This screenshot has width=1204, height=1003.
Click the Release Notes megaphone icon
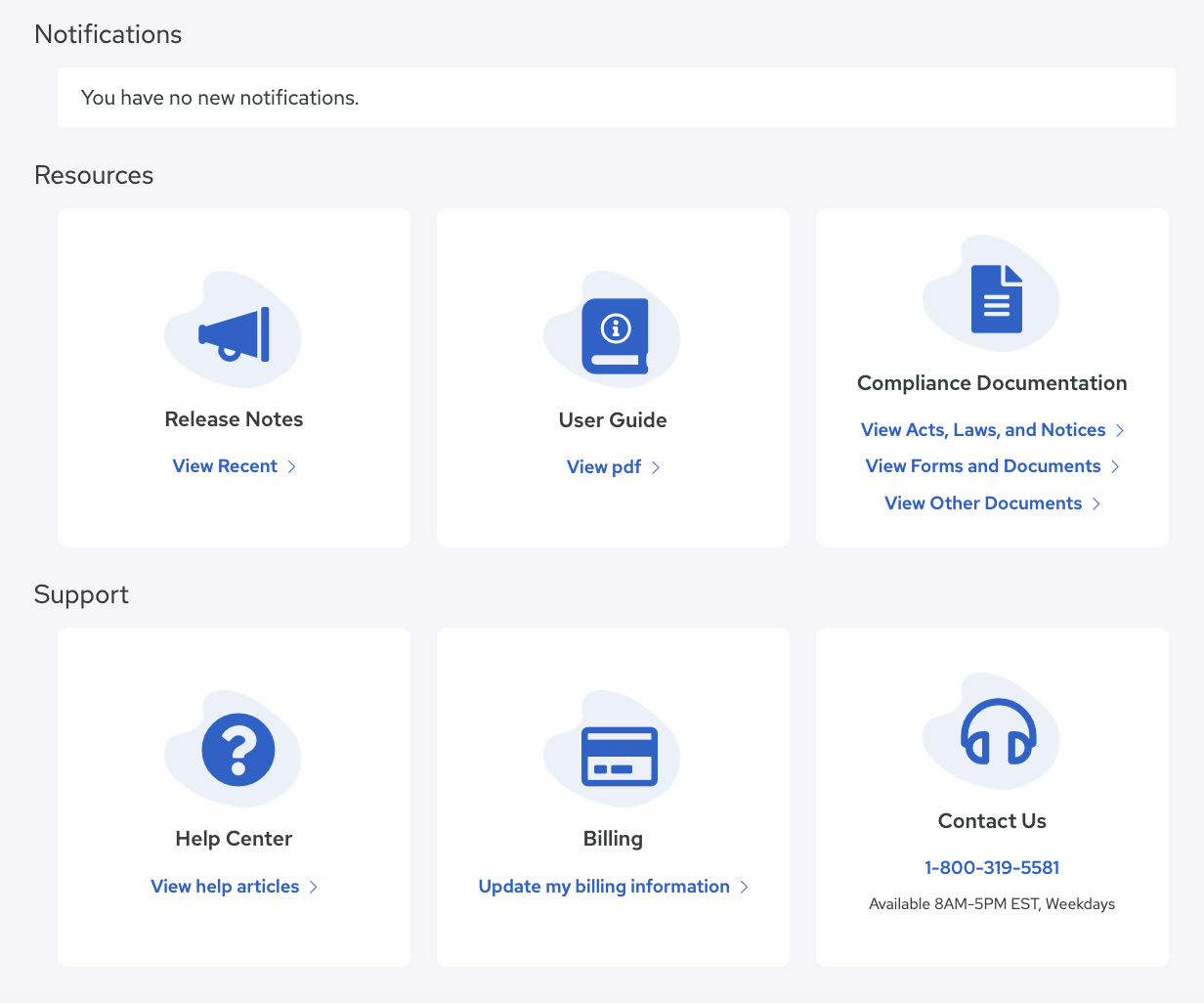(x=235, y=334)
